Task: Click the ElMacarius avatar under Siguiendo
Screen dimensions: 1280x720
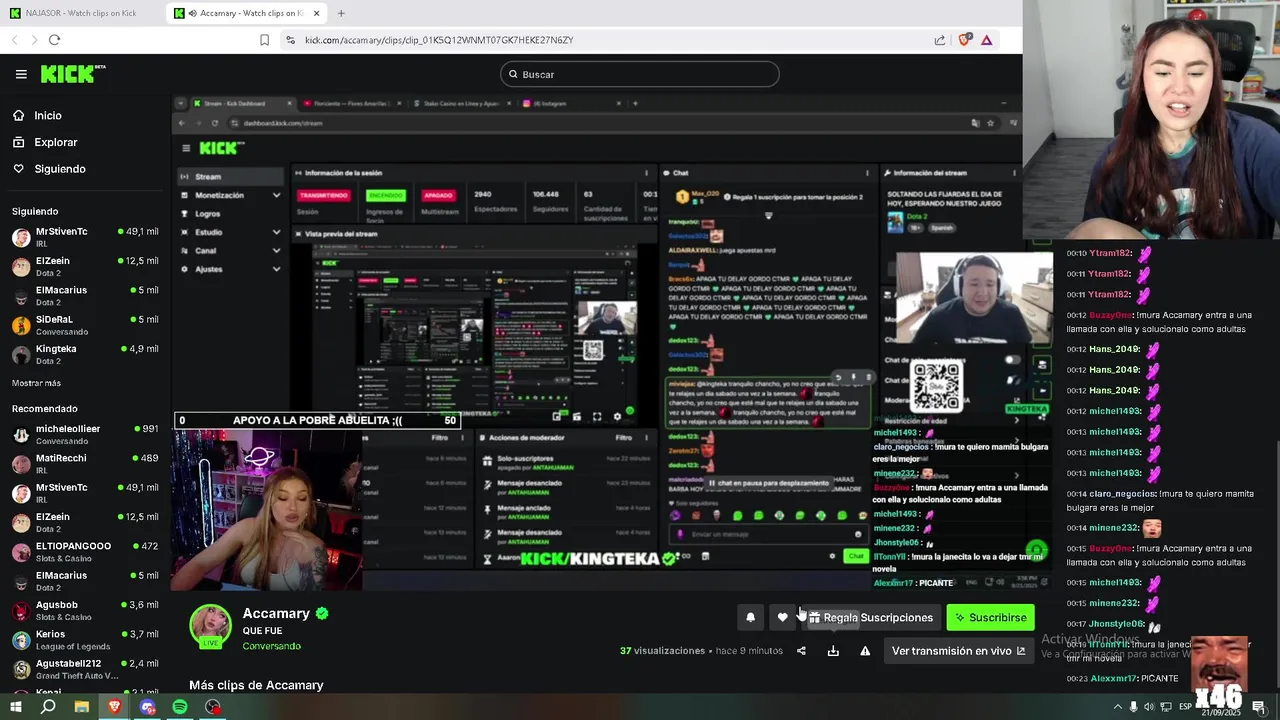Action: click(x=21, y=296)
